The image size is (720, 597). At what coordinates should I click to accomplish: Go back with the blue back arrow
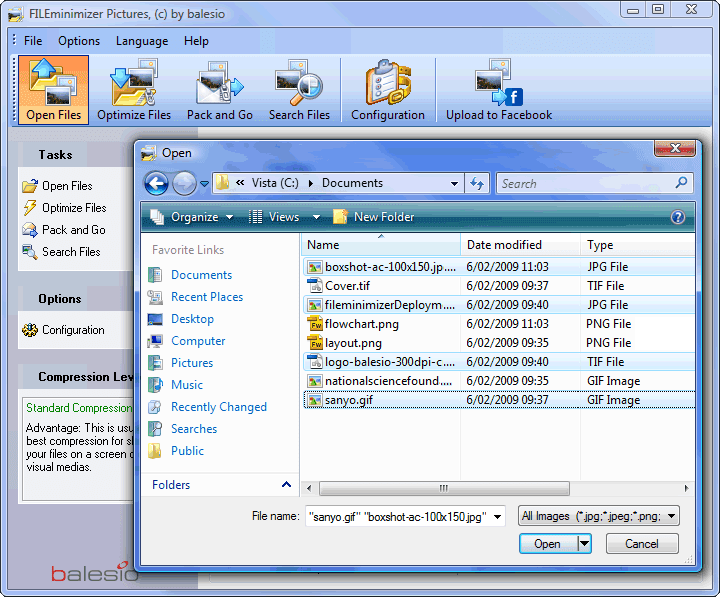(x=156, y=184)
